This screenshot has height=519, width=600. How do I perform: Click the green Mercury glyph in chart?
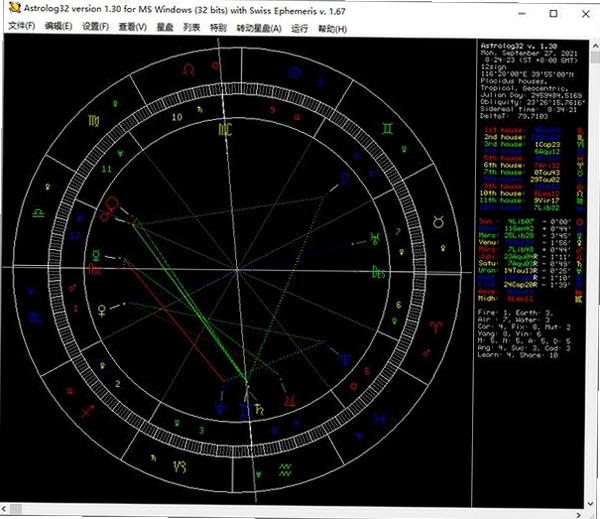pos(96,255)
